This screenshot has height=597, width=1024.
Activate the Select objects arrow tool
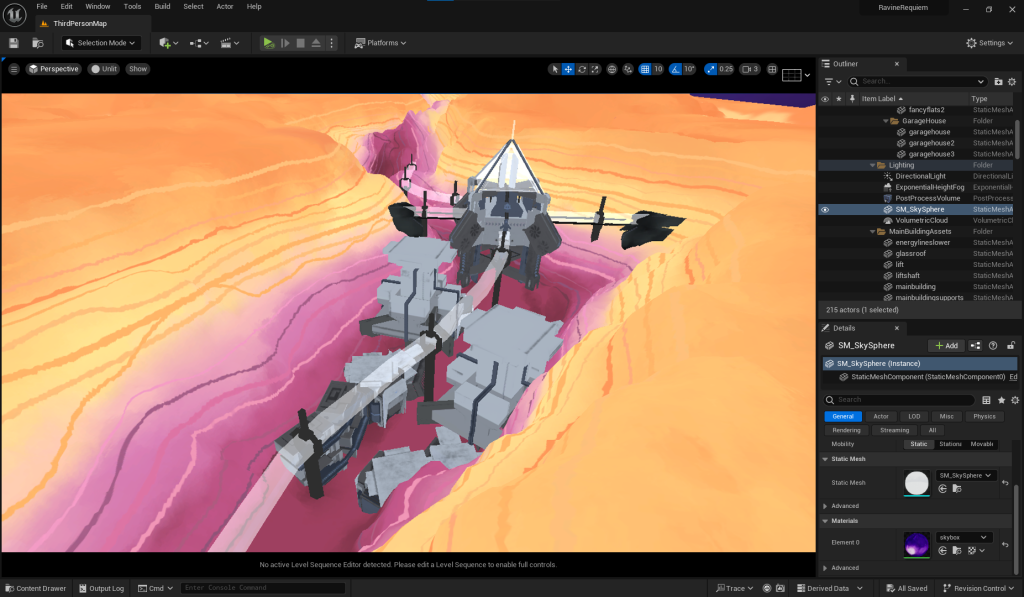[554, 69]
